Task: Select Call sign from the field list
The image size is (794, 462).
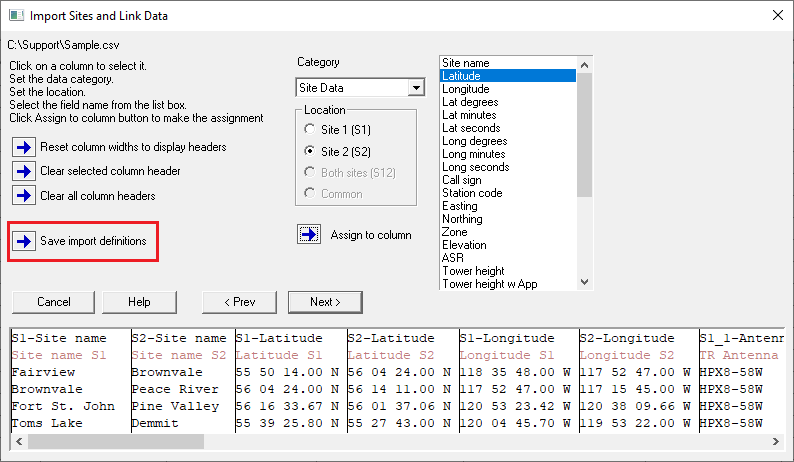Action: coord(462,180)
